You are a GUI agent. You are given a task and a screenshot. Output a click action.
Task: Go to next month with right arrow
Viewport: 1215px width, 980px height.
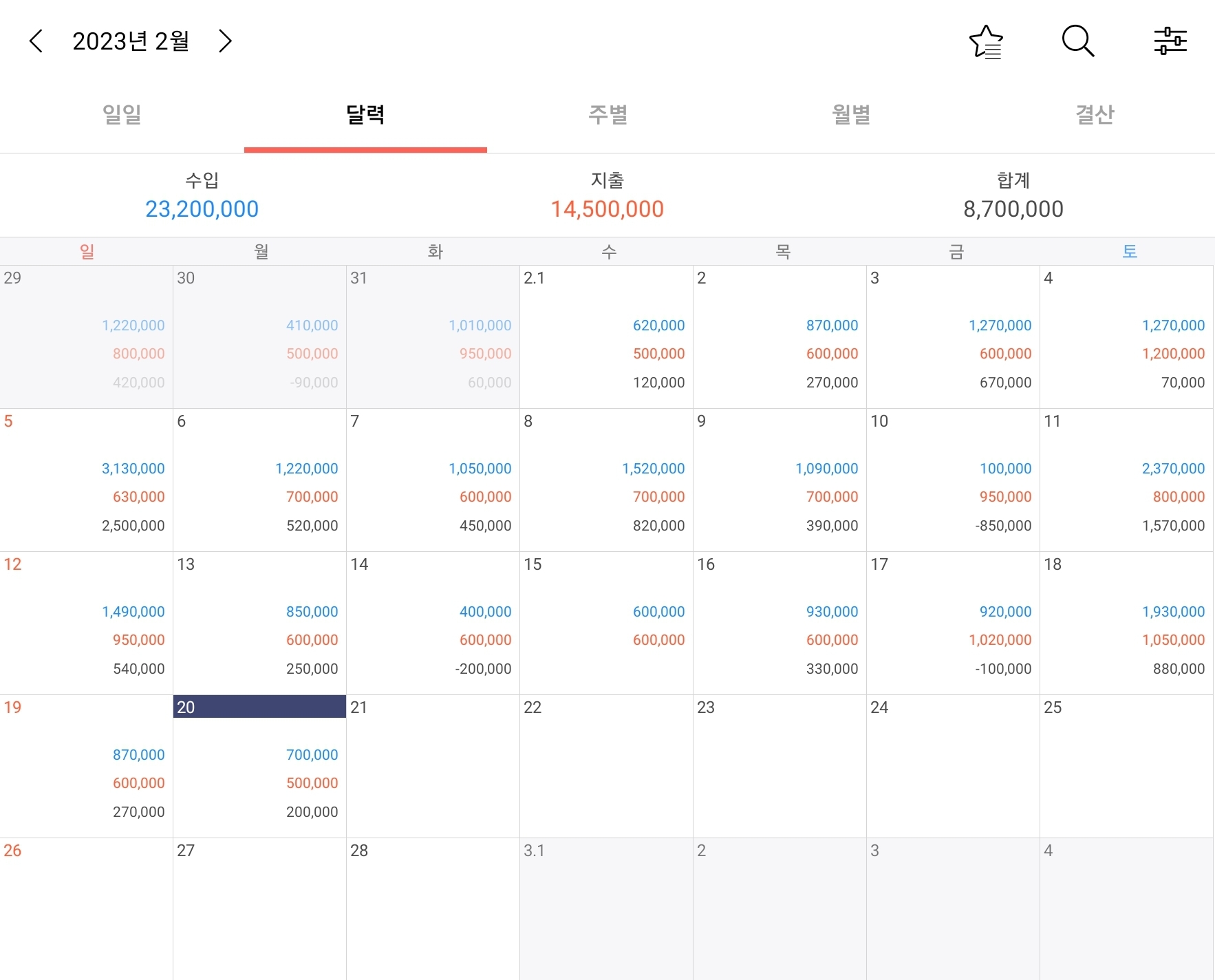(x=225, y=41)
